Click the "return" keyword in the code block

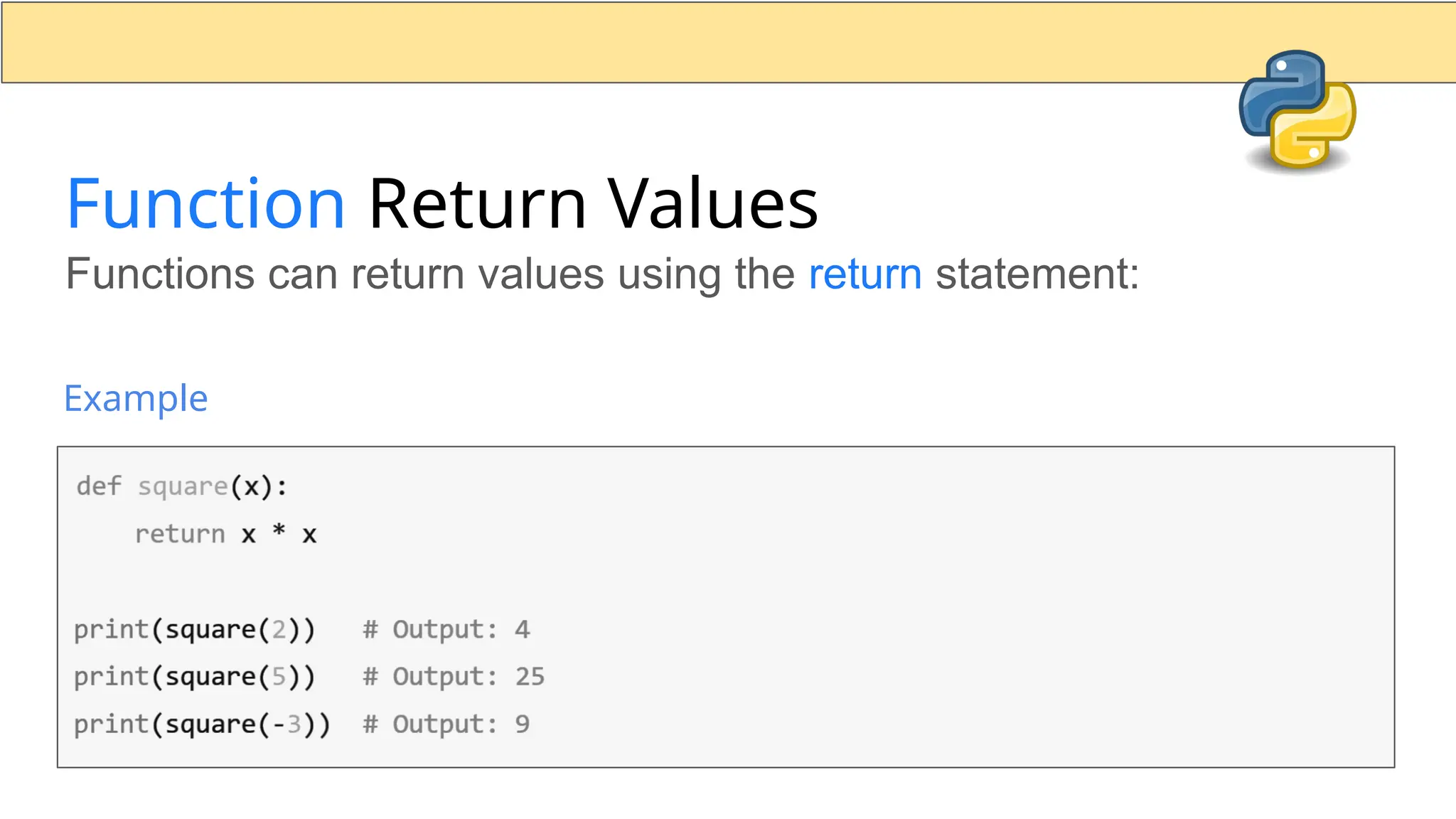click(180, 534)
